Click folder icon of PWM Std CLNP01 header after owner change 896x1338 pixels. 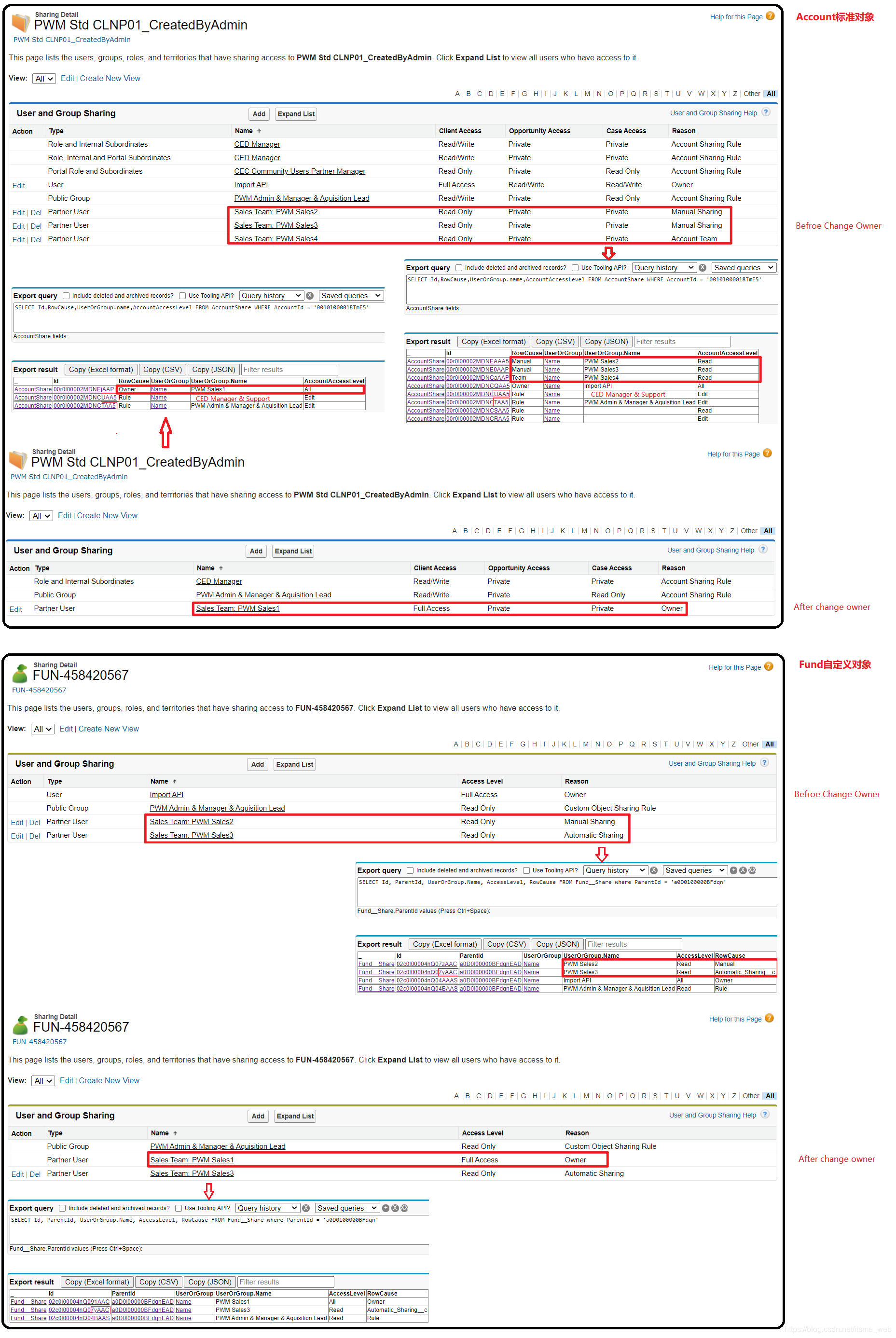point(18,460)
